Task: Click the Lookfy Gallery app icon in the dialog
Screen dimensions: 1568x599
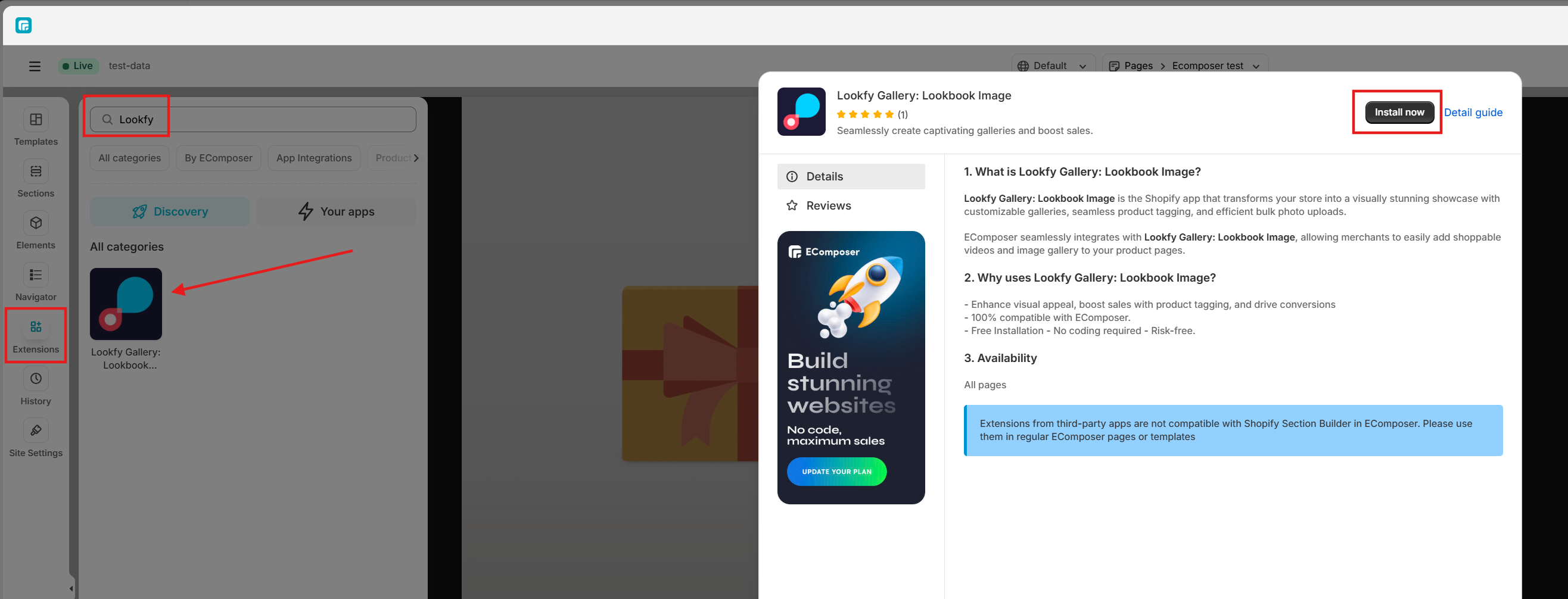Action: [801, 112]
